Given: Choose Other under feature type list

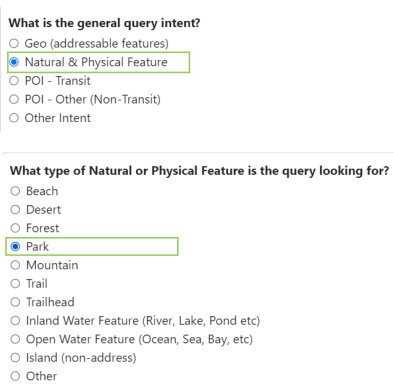Looking at the screenshot, I should [15, 376].
